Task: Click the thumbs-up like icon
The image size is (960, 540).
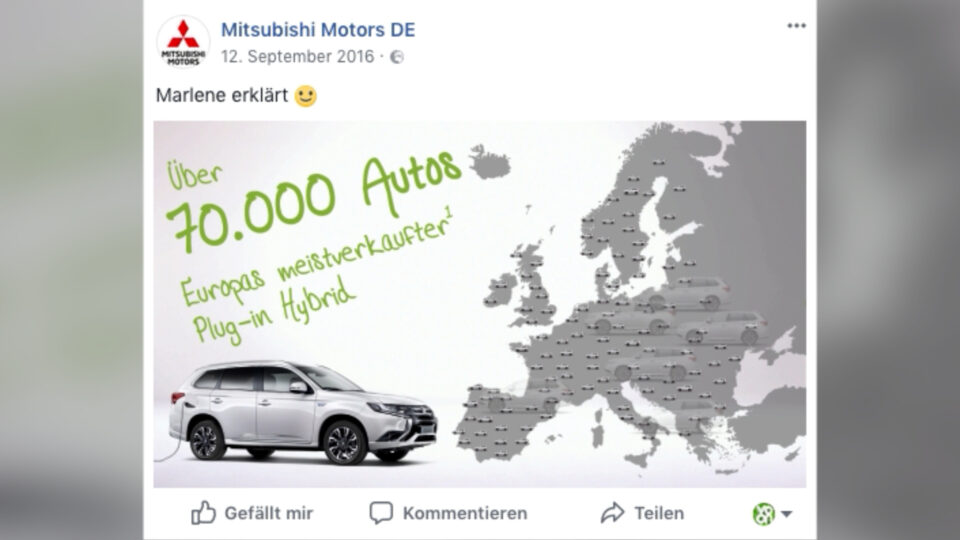Action: (203, 513)
